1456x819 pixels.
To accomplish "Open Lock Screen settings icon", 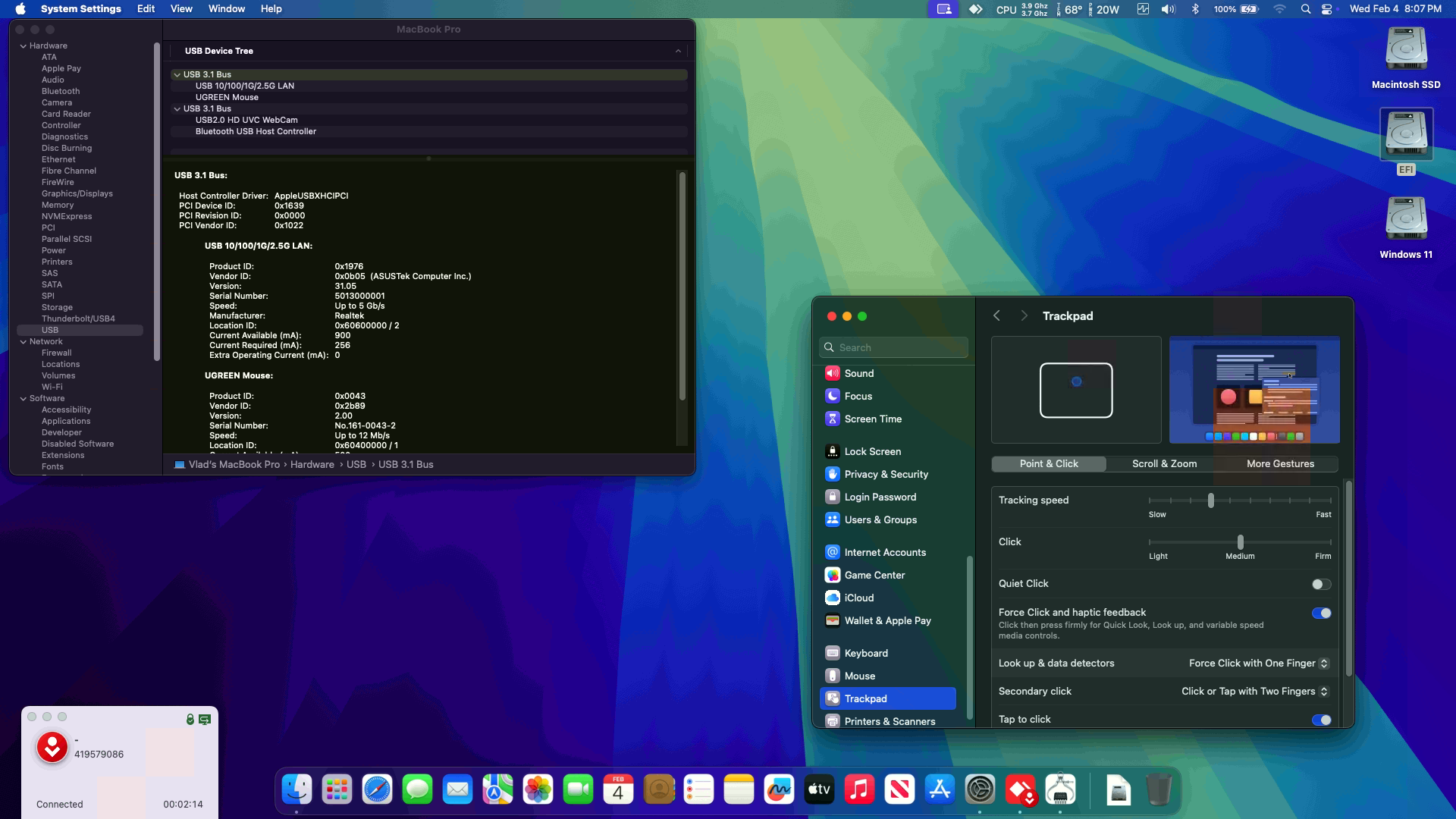I will pos(832,451).
